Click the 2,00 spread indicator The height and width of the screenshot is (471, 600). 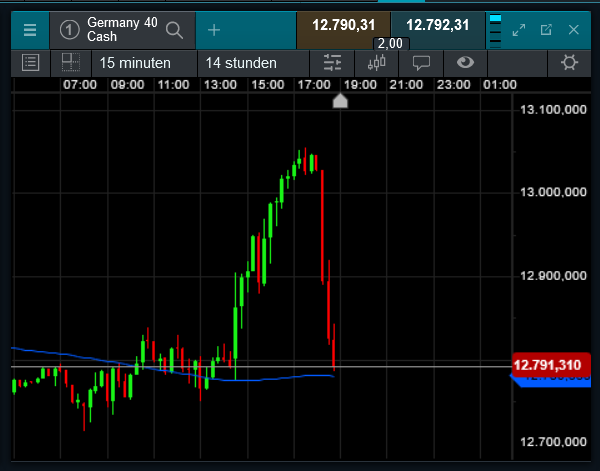(x=390, y=44)
